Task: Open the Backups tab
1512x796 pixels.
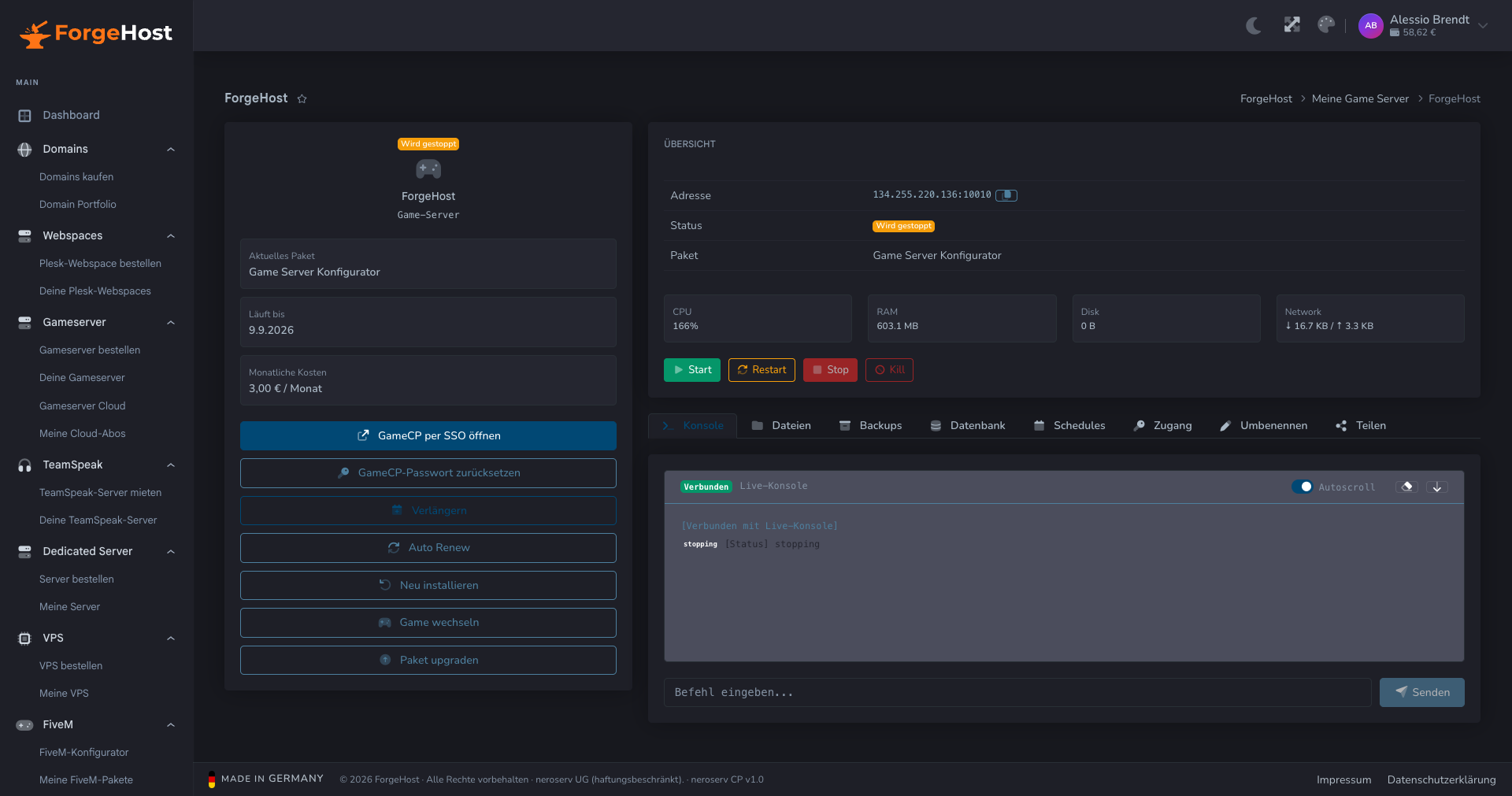Action: coord(870,426)
